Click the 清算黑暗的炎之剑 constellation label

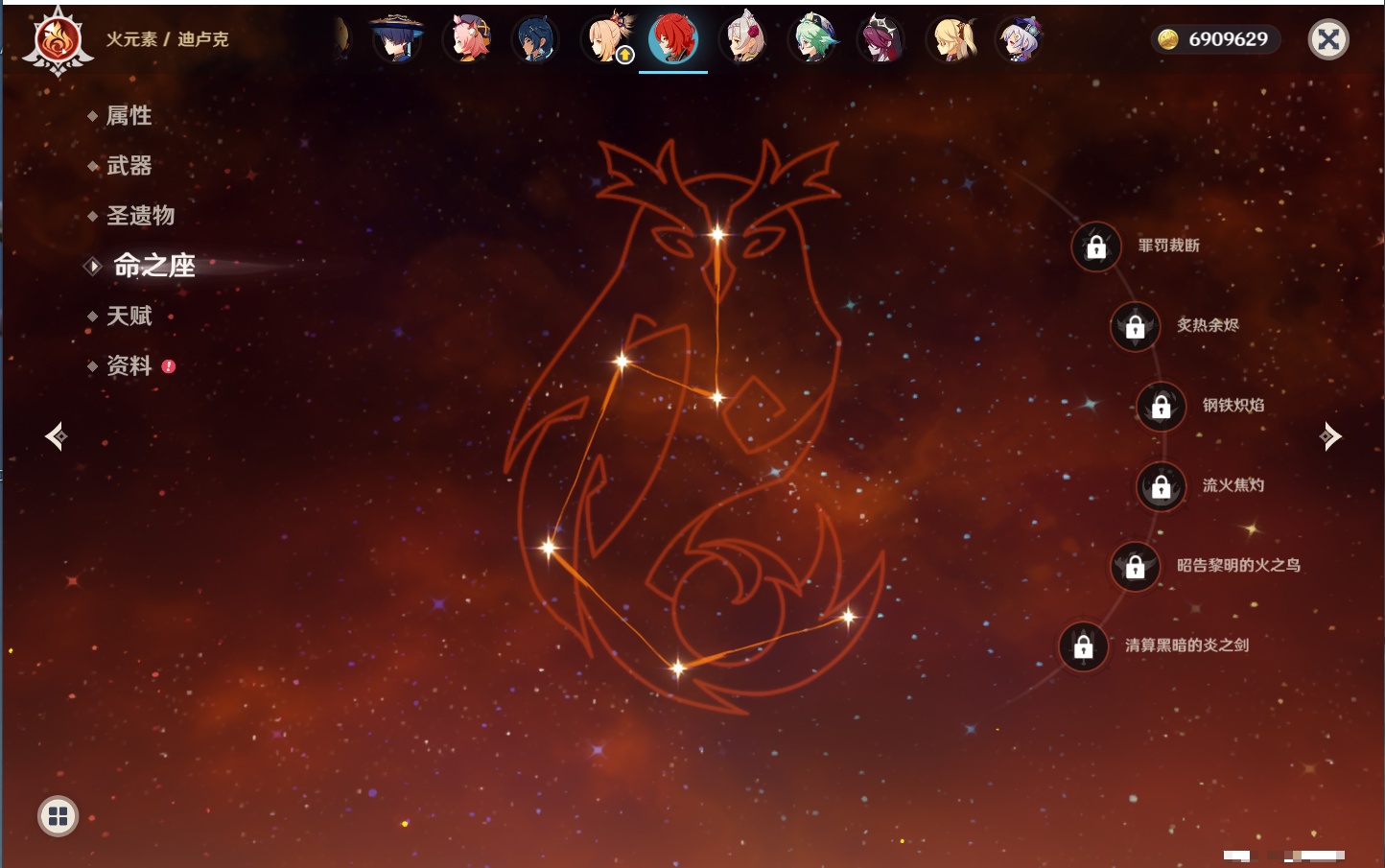[x=1187, y=645]
